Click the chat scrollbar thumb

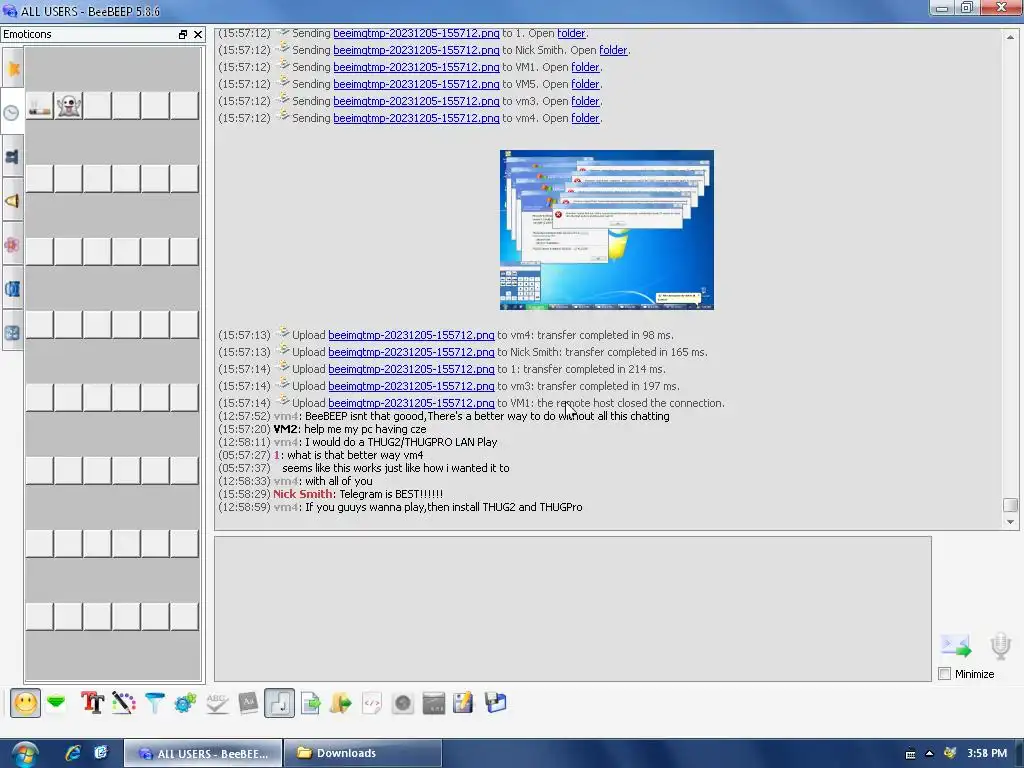tap(1010, 505)
